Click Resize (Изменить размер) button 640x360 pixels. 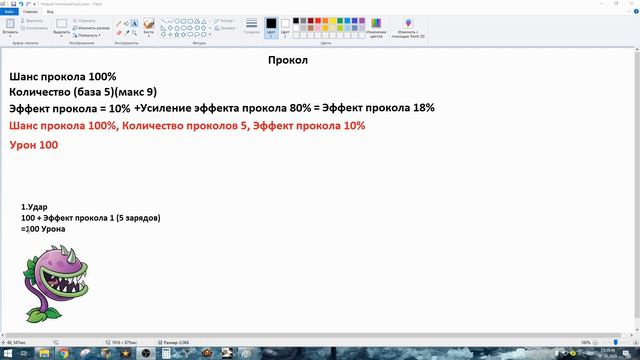[91, 28]
